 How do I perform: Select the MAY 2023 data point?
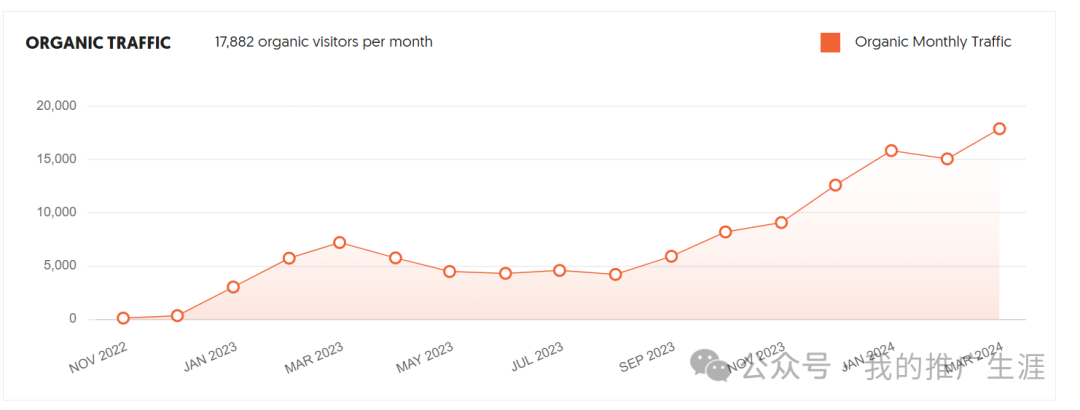450,272
